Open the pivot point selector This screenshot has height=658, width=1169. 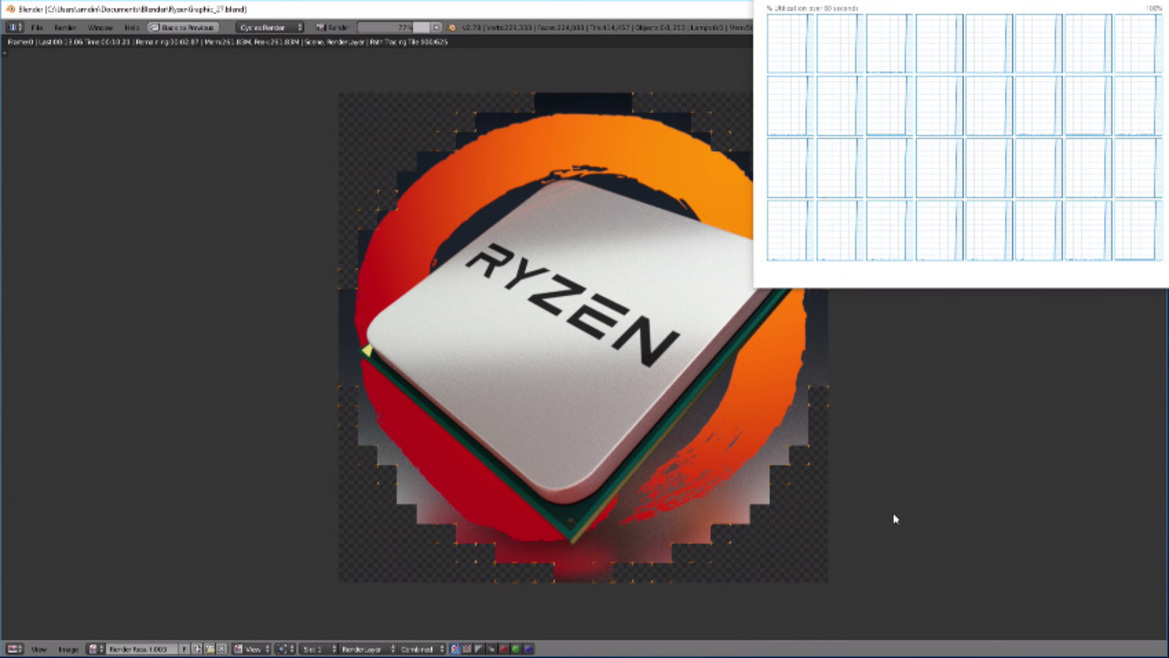coord(285,649)
